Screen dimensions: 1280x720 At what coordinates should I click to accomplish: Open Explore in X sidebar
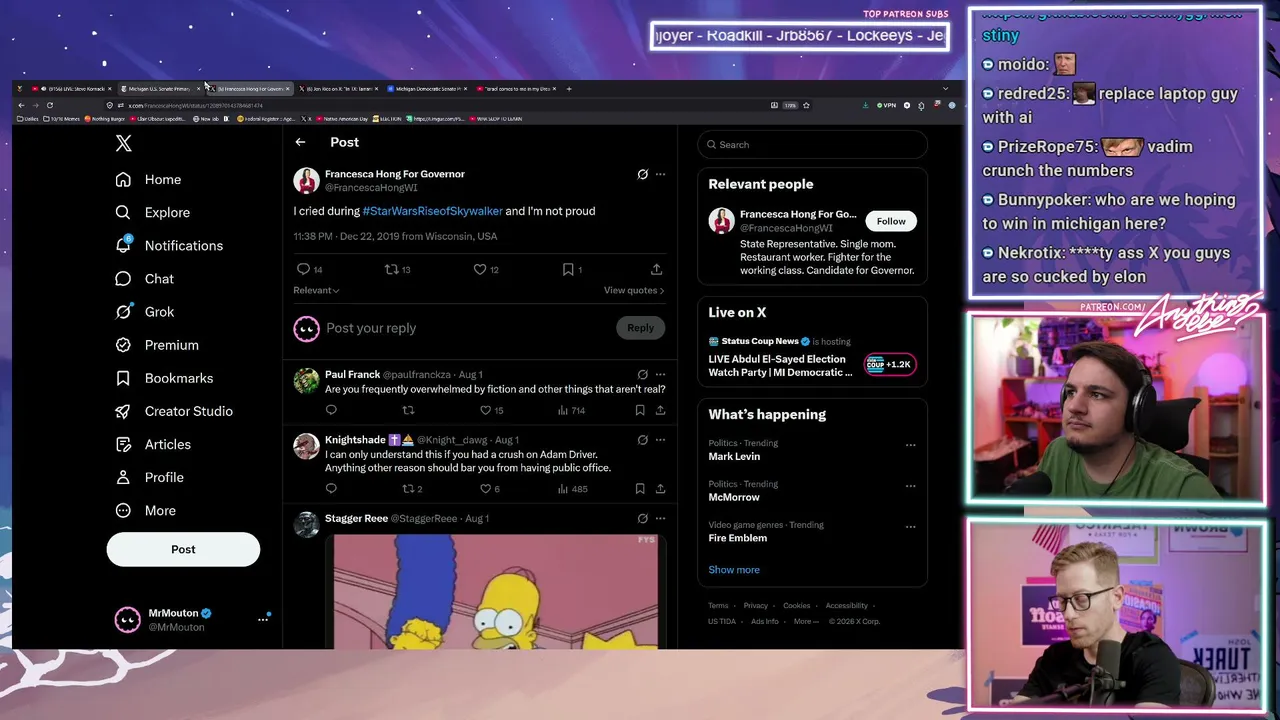click(x=152, y=212)
